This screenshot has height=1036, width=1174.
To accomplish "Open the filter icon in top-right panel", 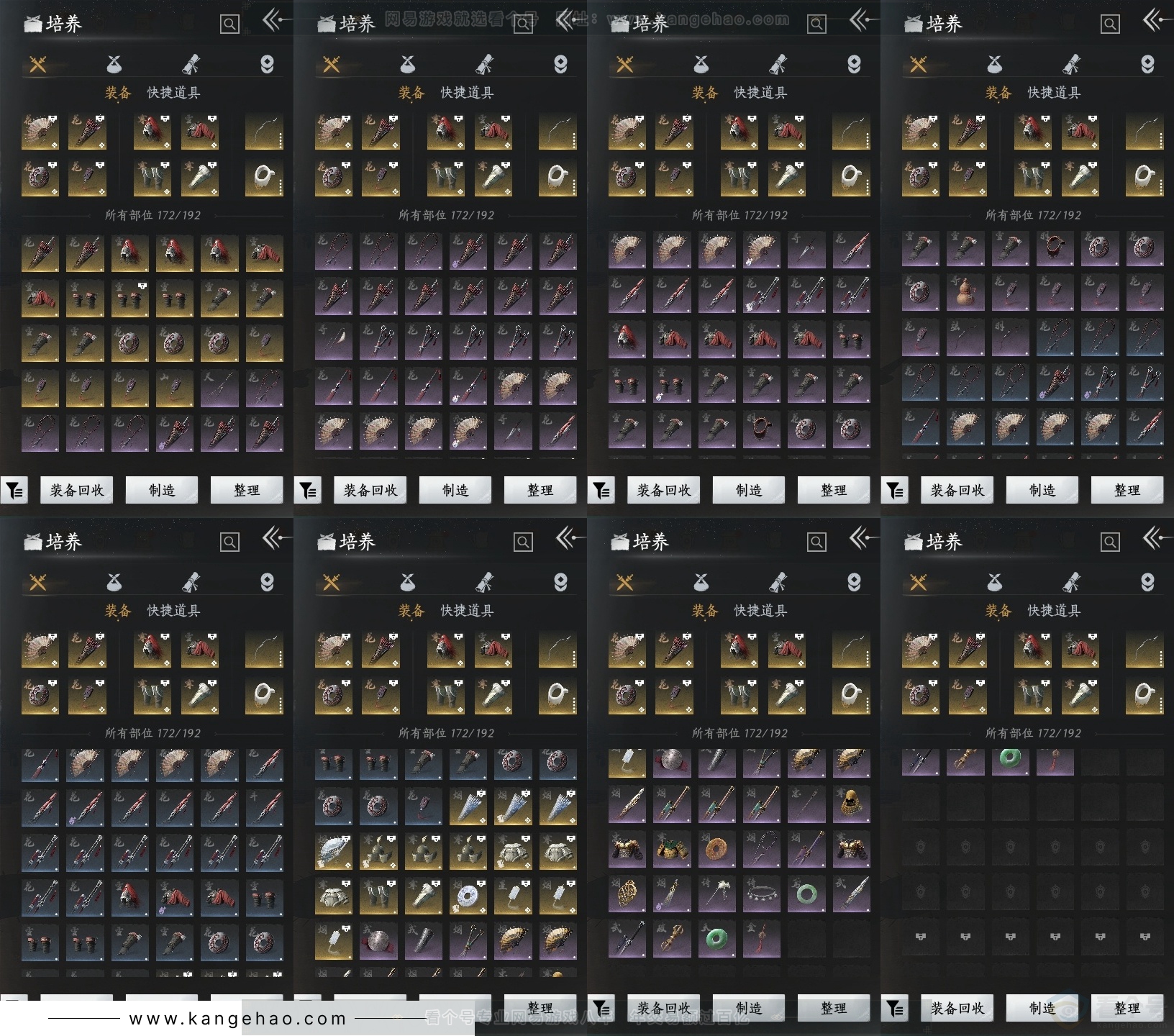I will coord(895,491).
